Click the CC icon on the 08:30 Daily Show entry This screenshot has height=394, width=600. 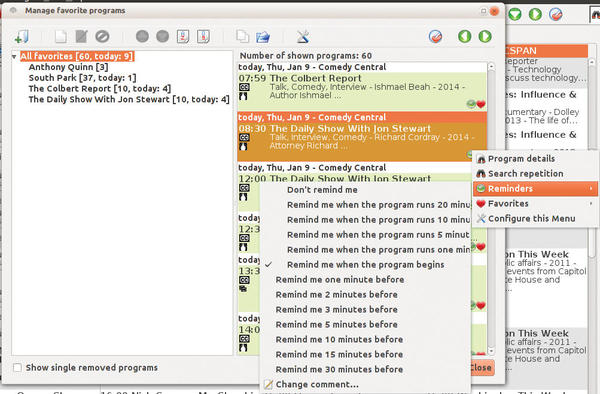[x=244, y=137]
